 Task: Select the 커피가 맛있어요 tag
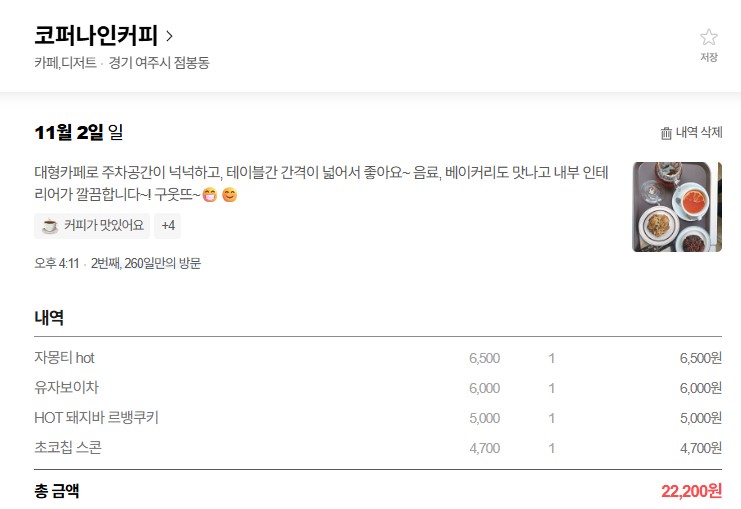coord(104,226)
